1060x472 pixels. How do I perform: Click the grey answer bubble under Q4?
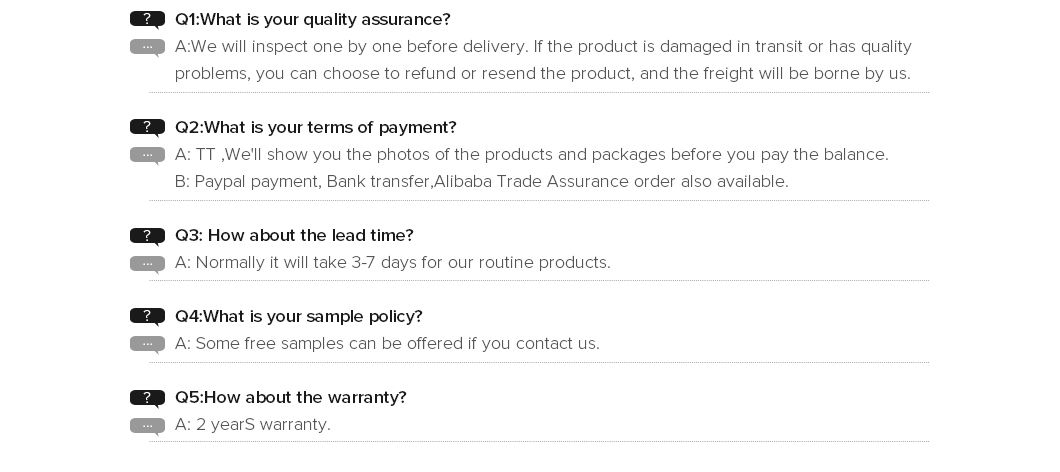(x=147, y=344)
